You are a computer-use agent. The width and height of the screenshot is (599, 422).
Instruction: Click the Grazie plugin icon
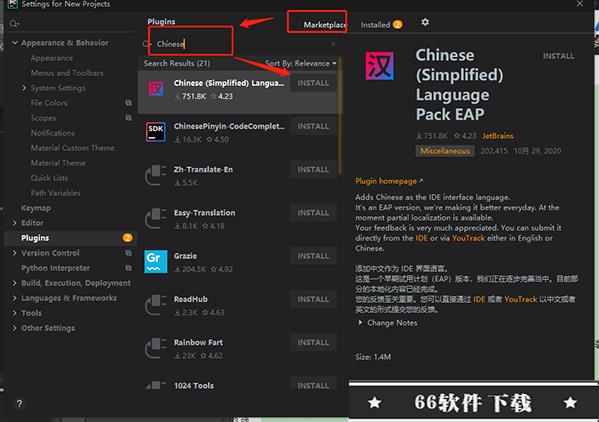click(156, 262)
